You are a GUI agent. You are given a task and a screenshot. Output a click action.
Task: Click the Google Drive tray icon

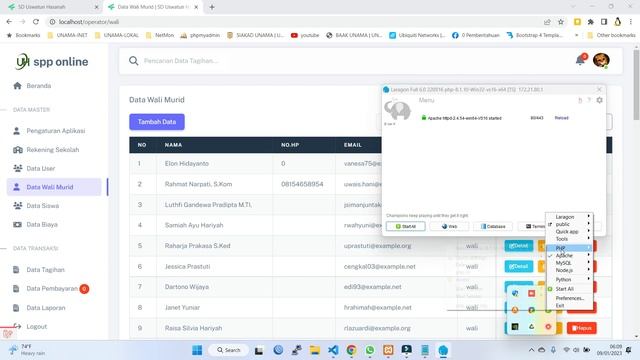[531, 327]
